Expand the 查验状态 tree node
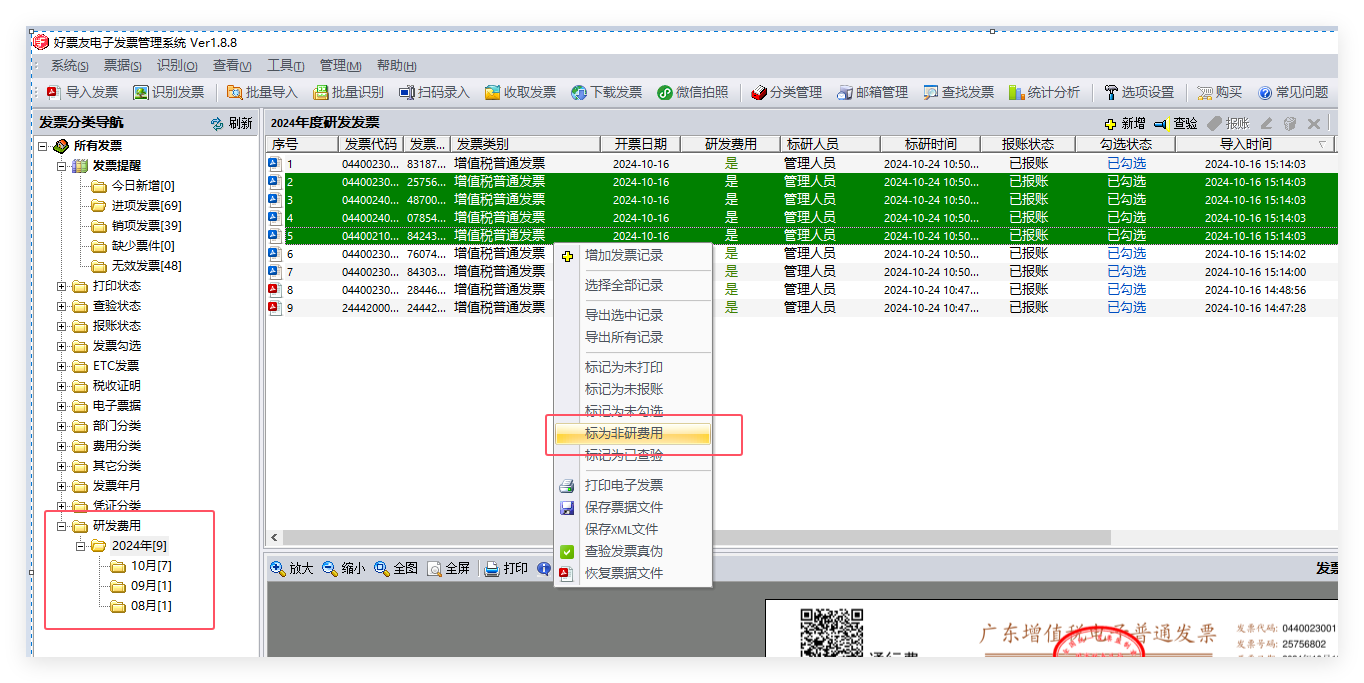The width and height of the screenshot is (1364, 683). coord(62,306)
